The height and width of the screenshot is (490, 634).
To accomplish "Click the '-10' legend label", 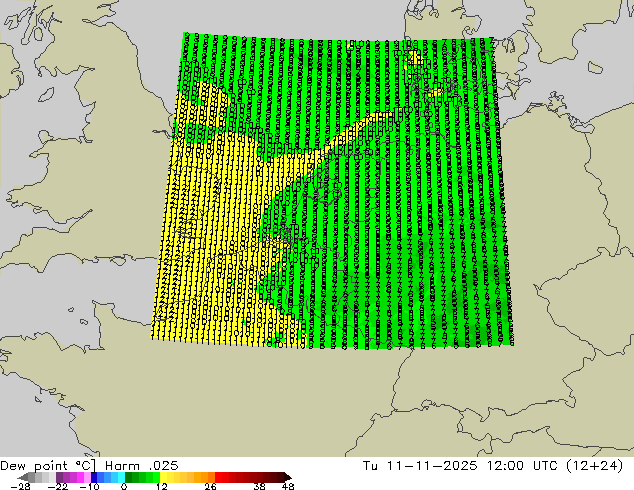I will tap(89, 486).
